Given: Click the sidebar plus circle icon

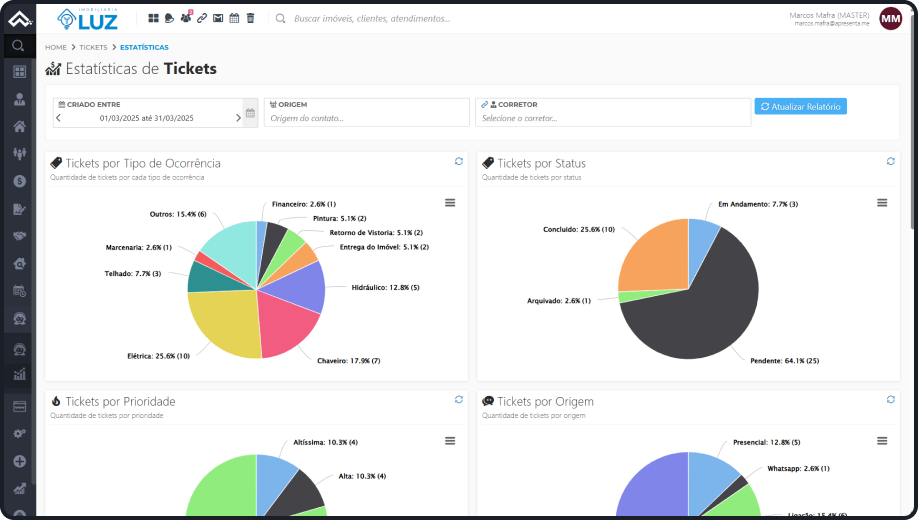Looking at the screenshot, I should pyautogui.click(x=19, y=461).
